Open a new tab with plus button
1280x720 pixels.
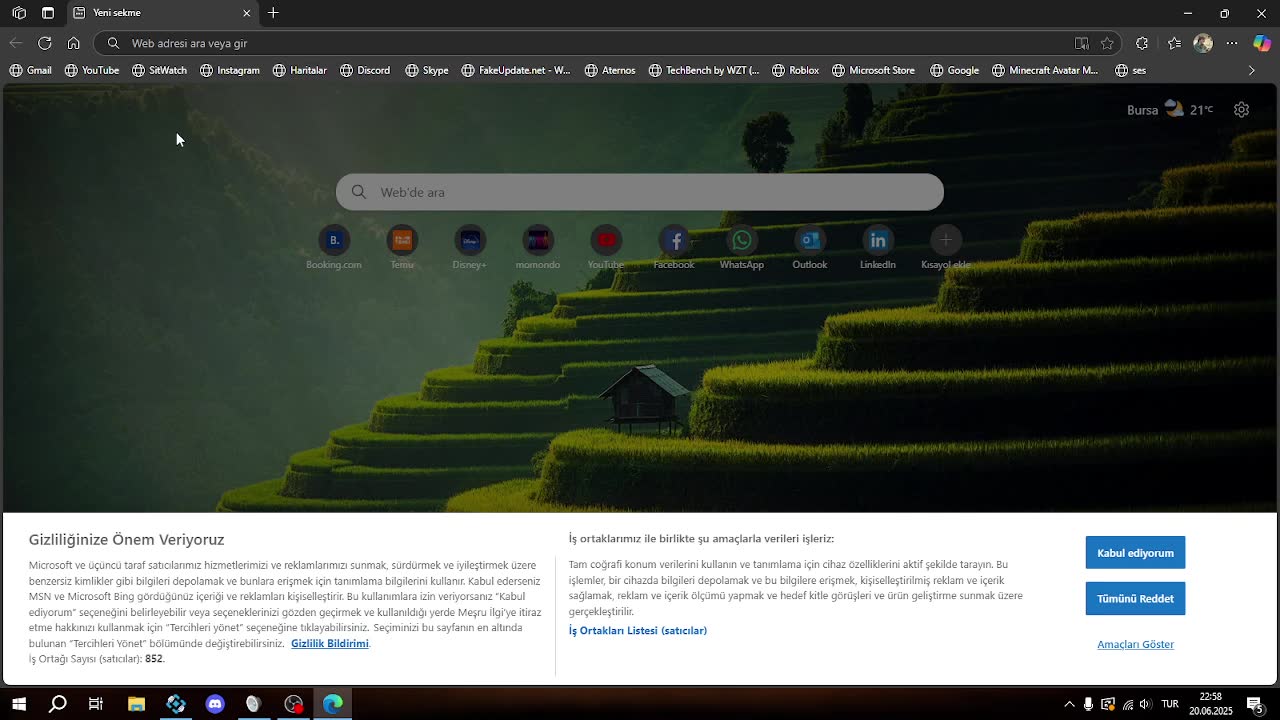tap(273, 13)
